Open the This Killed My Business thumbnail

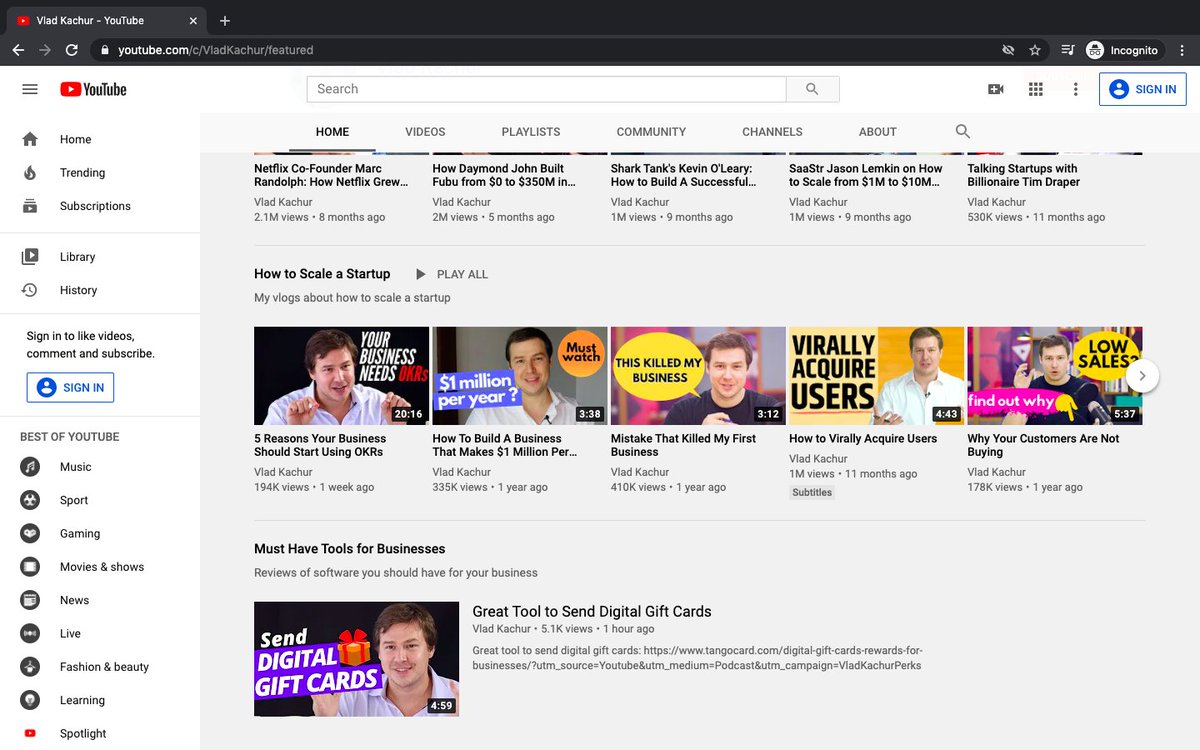pos(698,376)
